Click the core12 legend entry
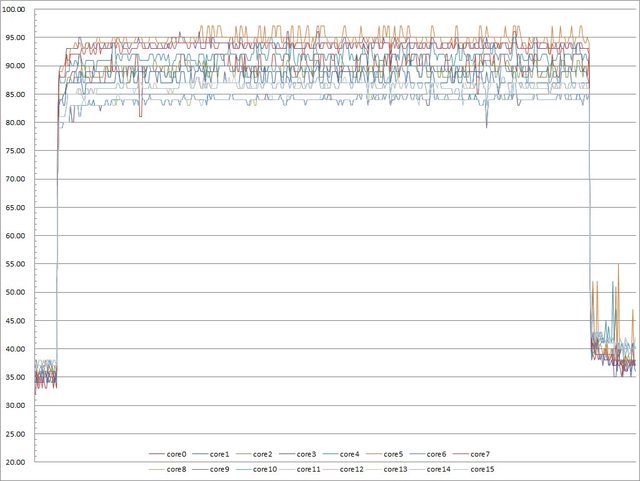The image size is (640, 481). click(352, 468)
